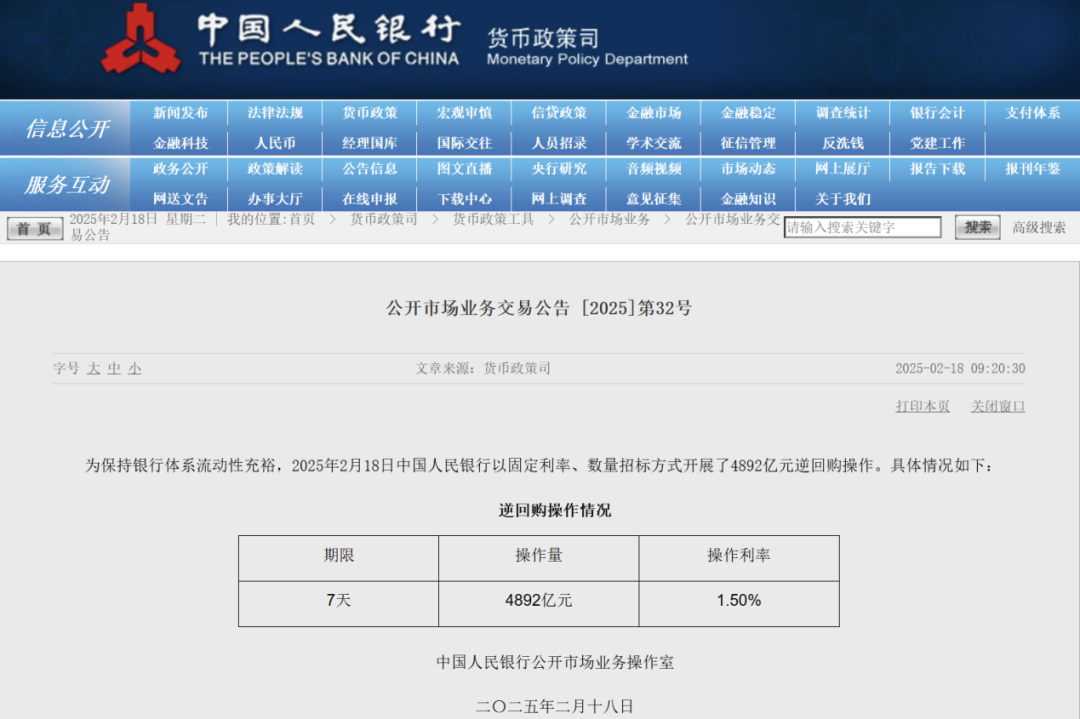
Task: Open 反洗钱 navigation item
Action: point(843,143)
